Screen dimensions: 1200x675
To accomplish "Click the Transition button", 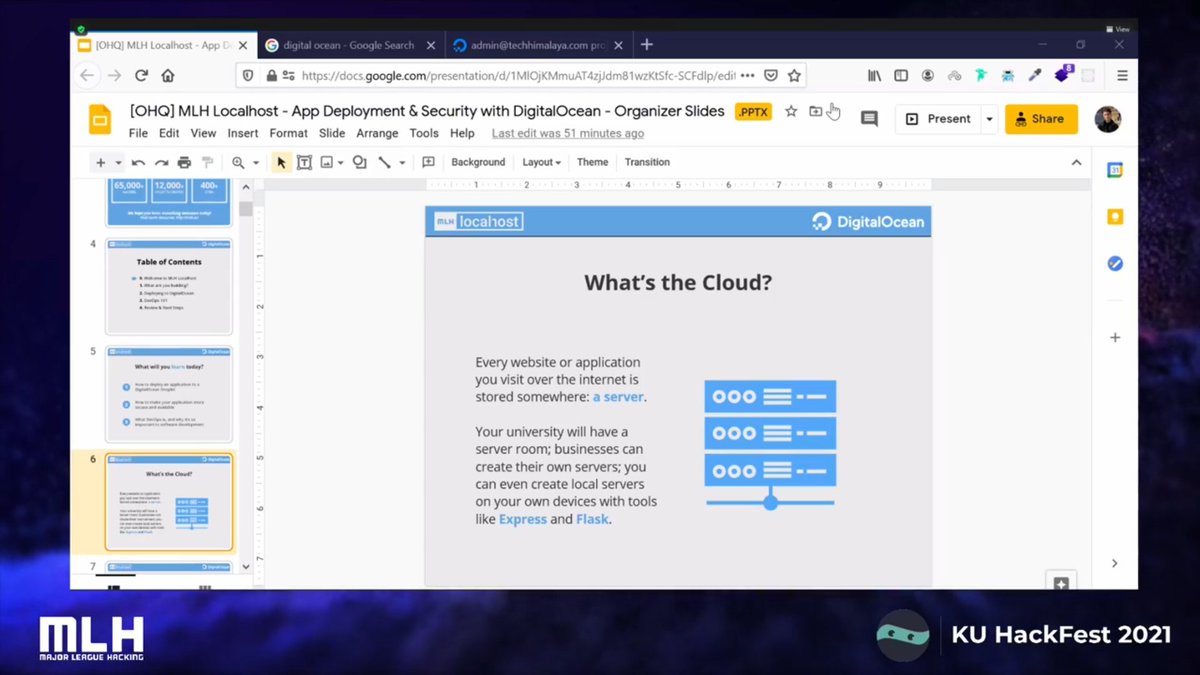I will click(x=647, y=162).
